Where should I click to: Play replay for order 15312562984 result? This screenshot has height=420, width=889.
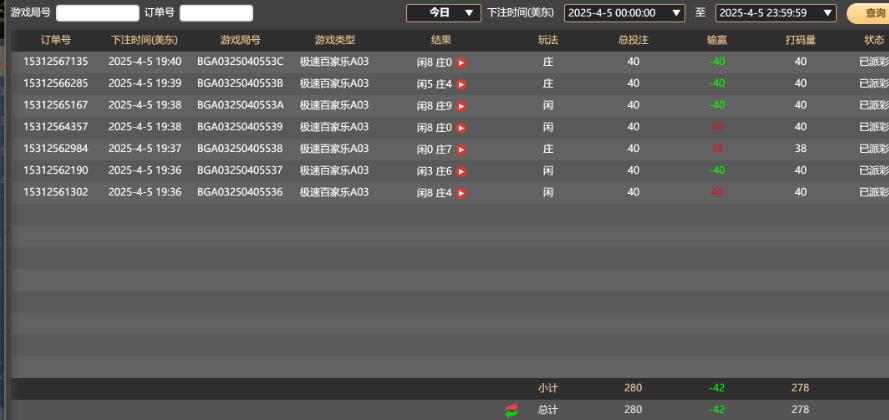pos(461,150)
